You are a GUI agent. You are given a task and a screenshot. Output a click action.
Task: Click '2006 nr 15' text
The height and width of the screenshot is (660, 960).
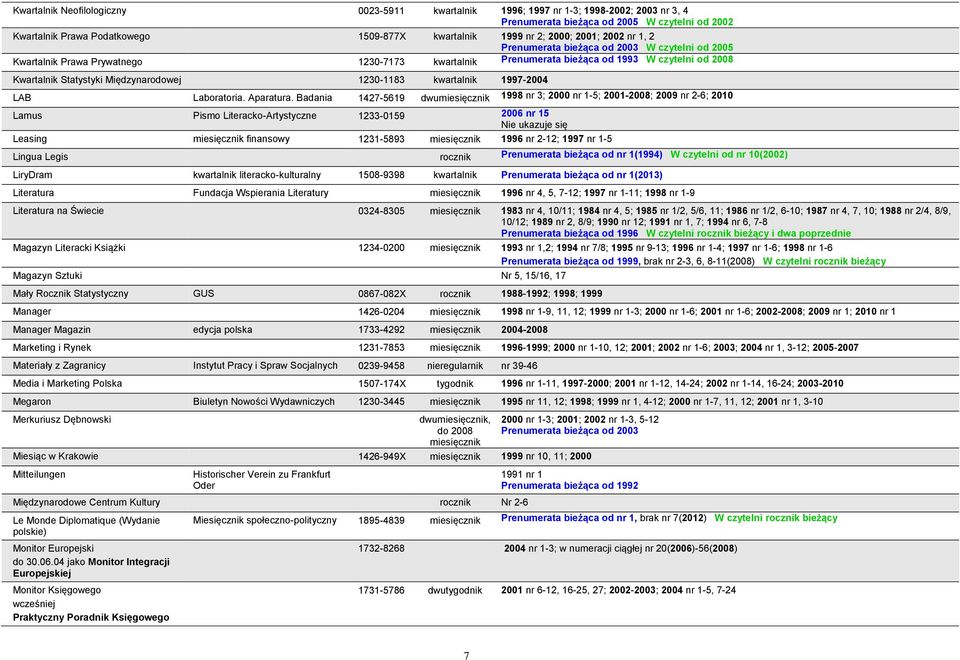pos(525,113)
